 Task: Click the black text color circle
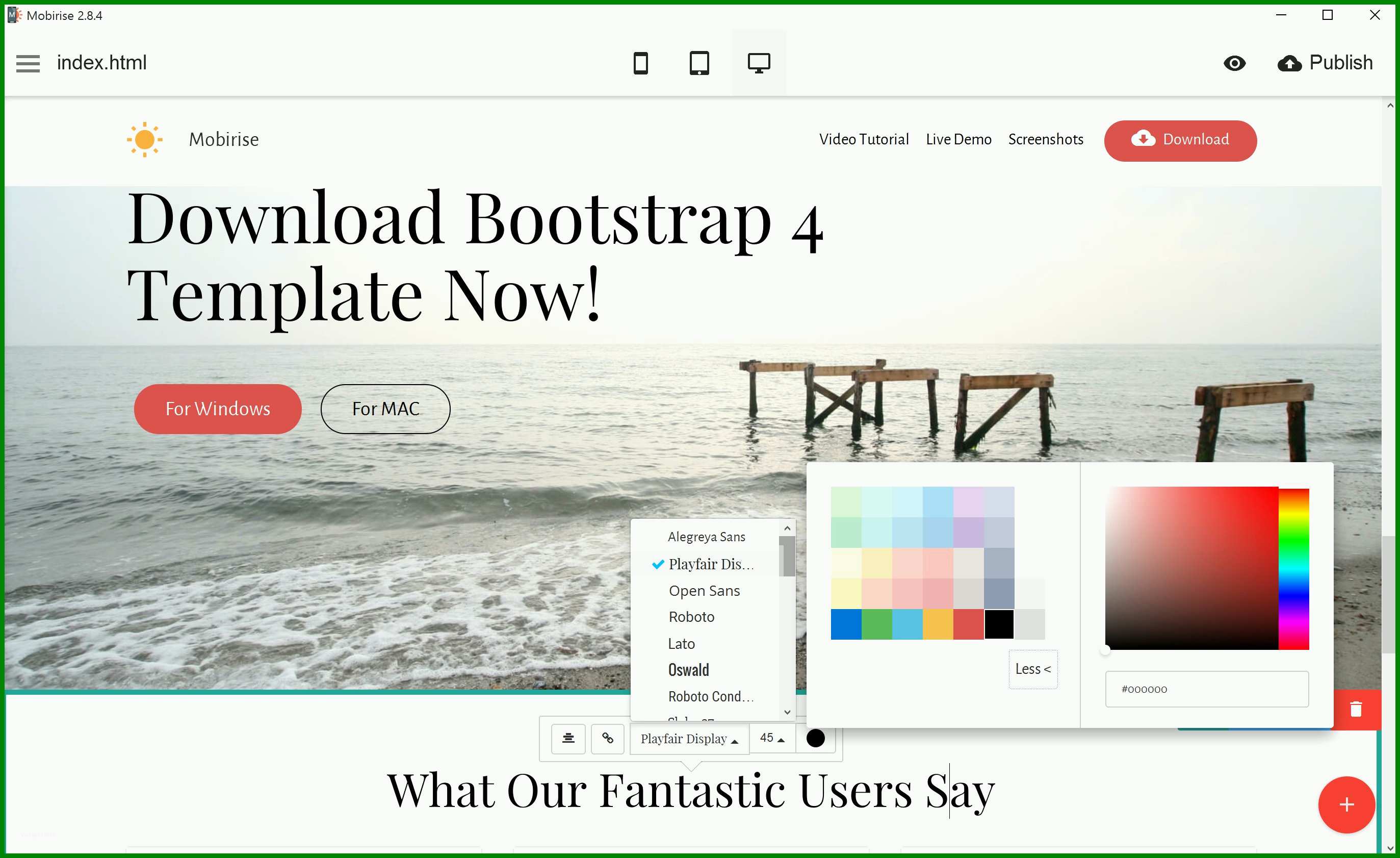(x=815, y=738)
